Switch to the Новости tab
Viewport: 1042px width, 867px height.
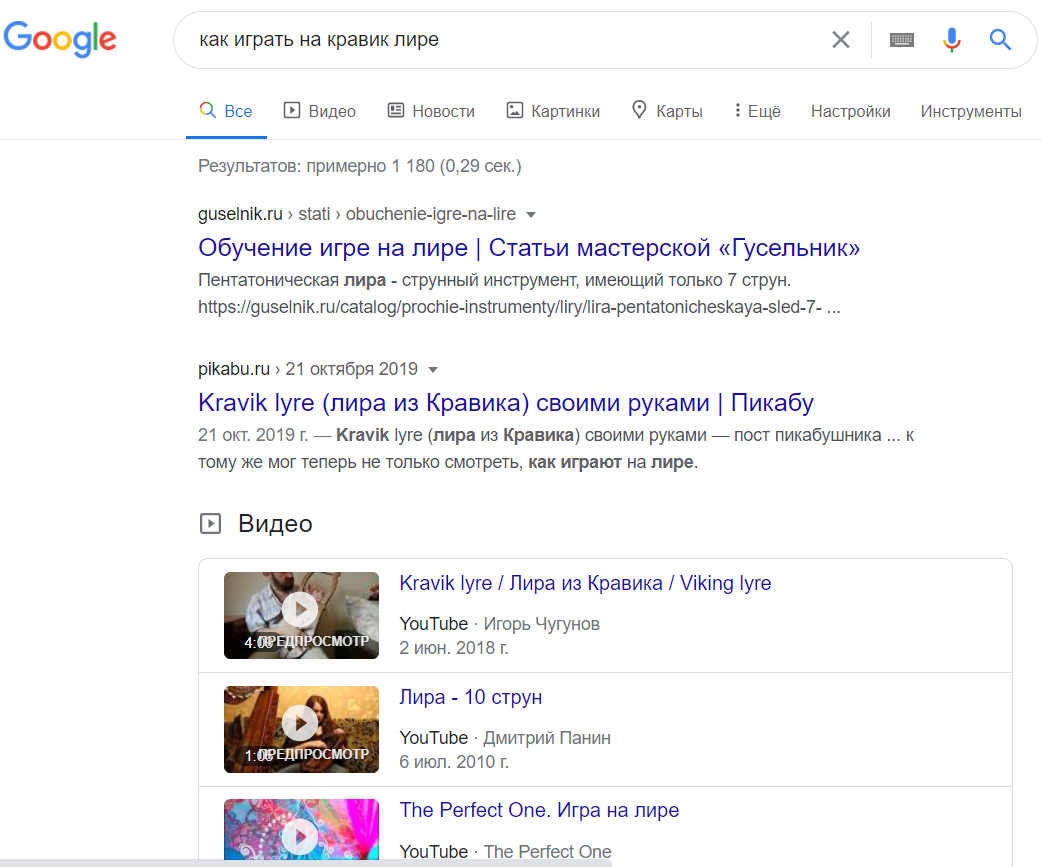point(431,110)
